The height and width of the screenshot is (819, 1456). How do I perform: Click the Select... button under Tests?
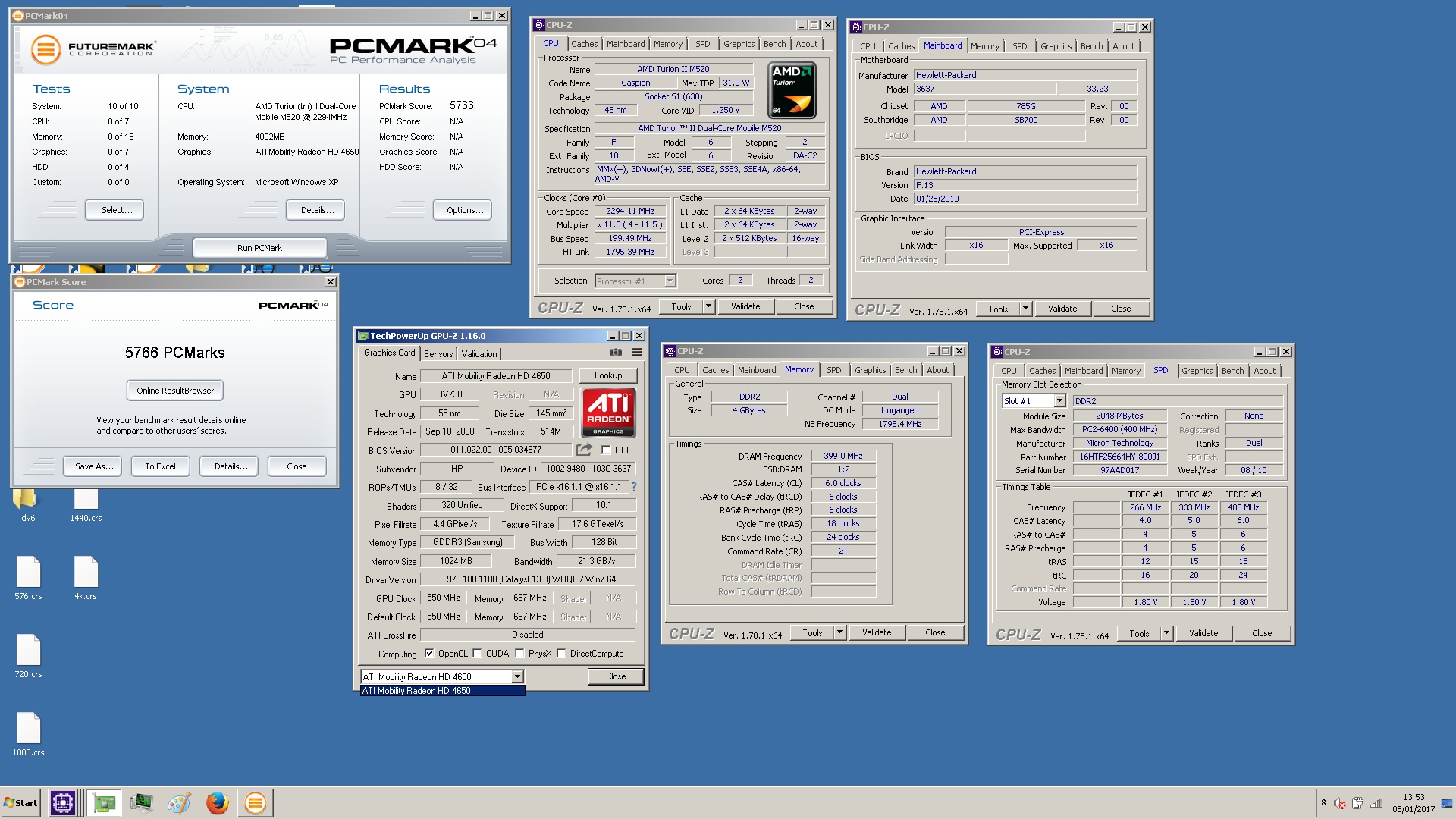[x=115, y=210]
